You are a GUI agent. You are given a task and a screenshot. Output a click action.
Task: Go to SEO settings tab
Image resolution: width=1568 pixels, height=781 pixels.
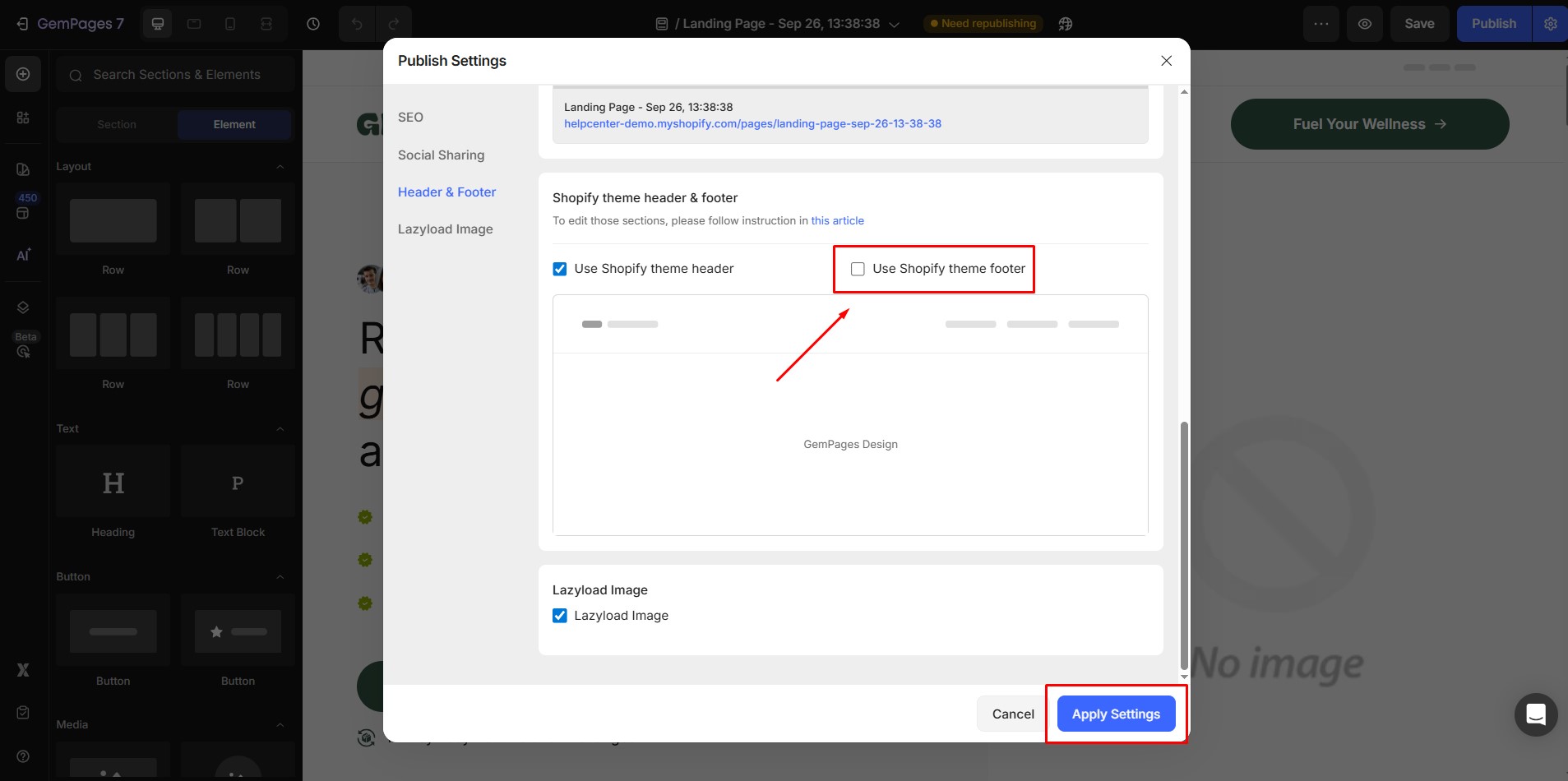(410, 117)
